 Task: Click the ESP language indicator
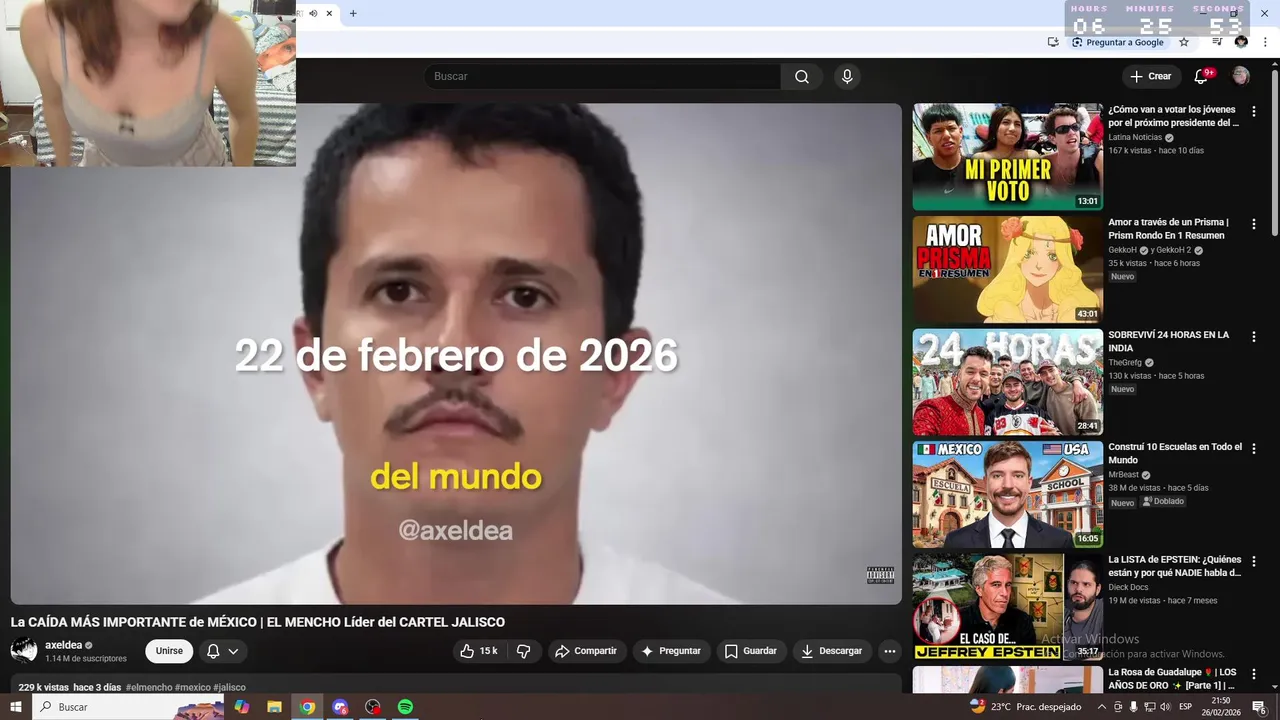[1186, 707]
